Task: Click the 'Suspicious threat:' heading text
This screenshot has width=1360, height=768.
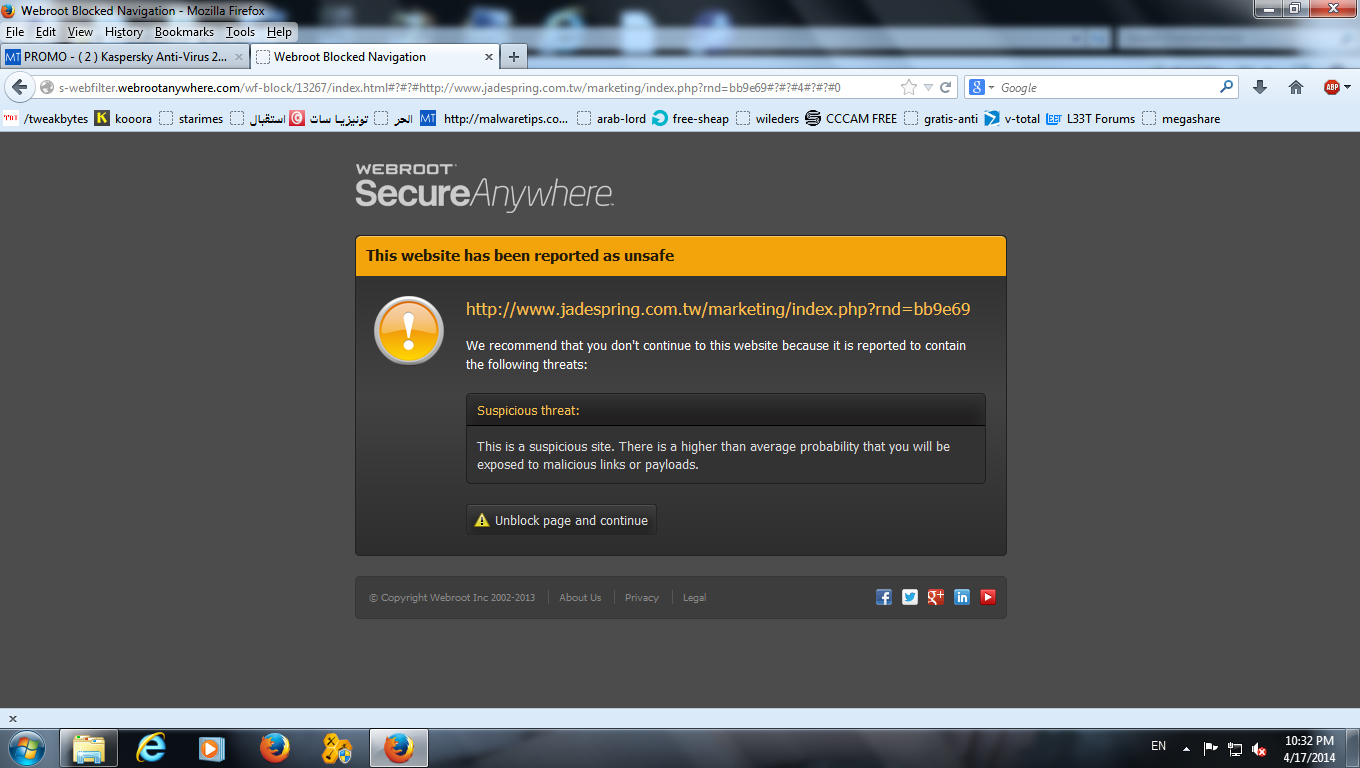Action: click(x=528, y=410)
